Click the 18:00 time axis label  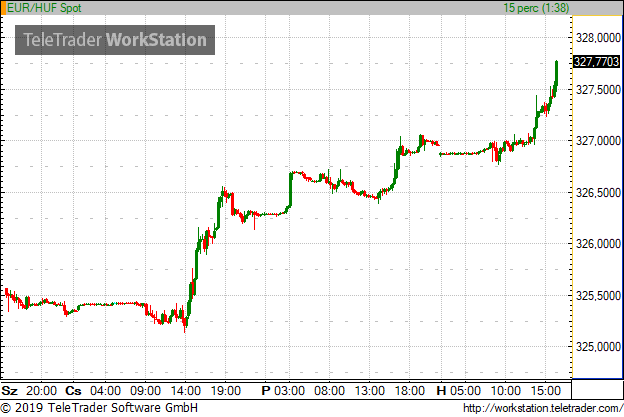[410, 391]
